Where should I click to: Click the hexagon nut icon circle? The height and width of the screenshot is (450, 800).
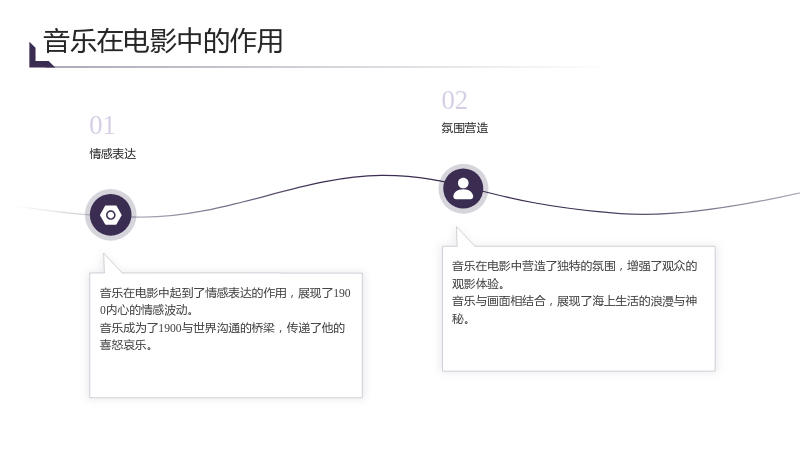coord(111,215)
